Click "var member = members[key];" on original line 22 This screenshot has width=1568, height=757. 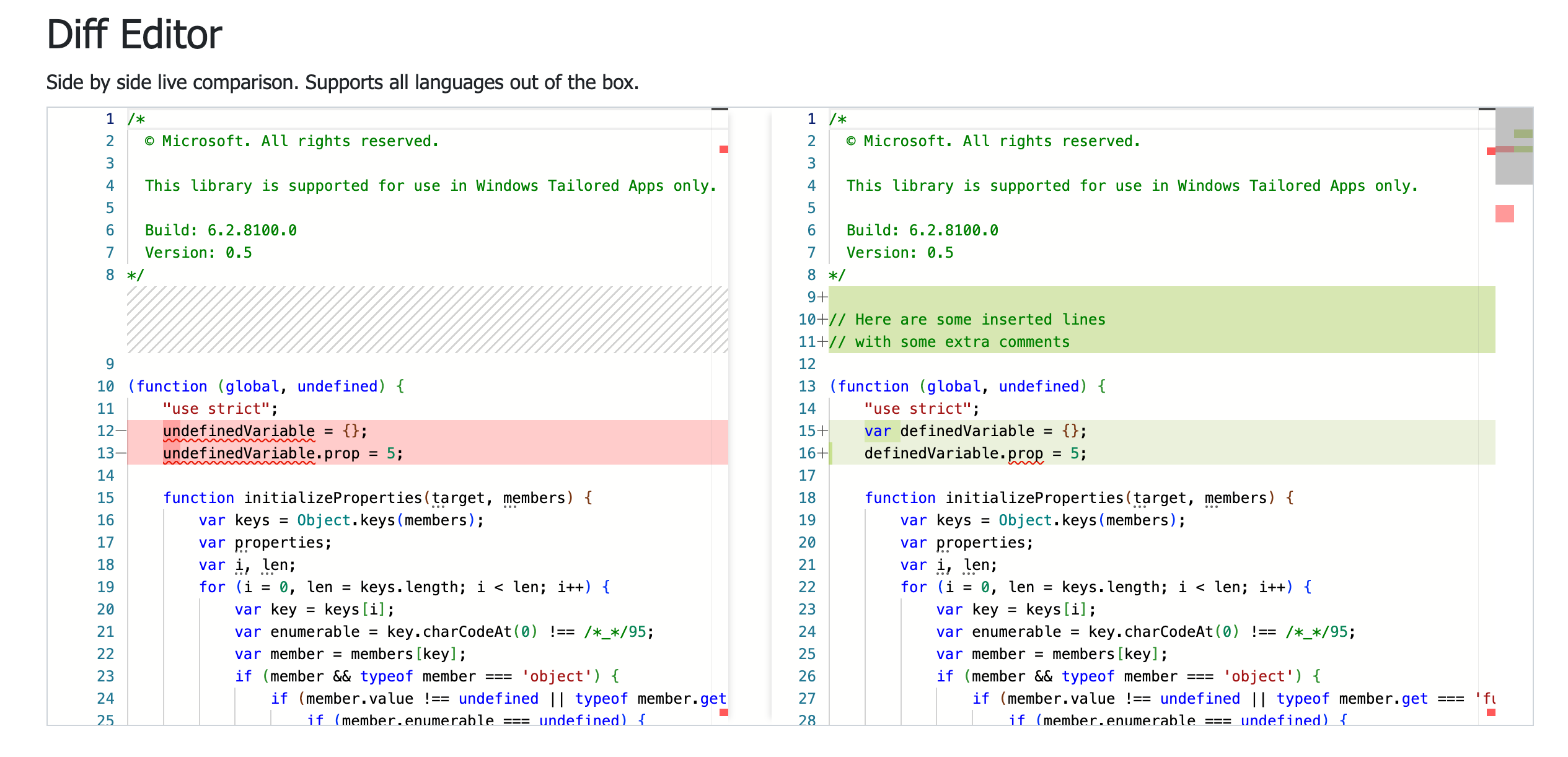tap(350, 654)
